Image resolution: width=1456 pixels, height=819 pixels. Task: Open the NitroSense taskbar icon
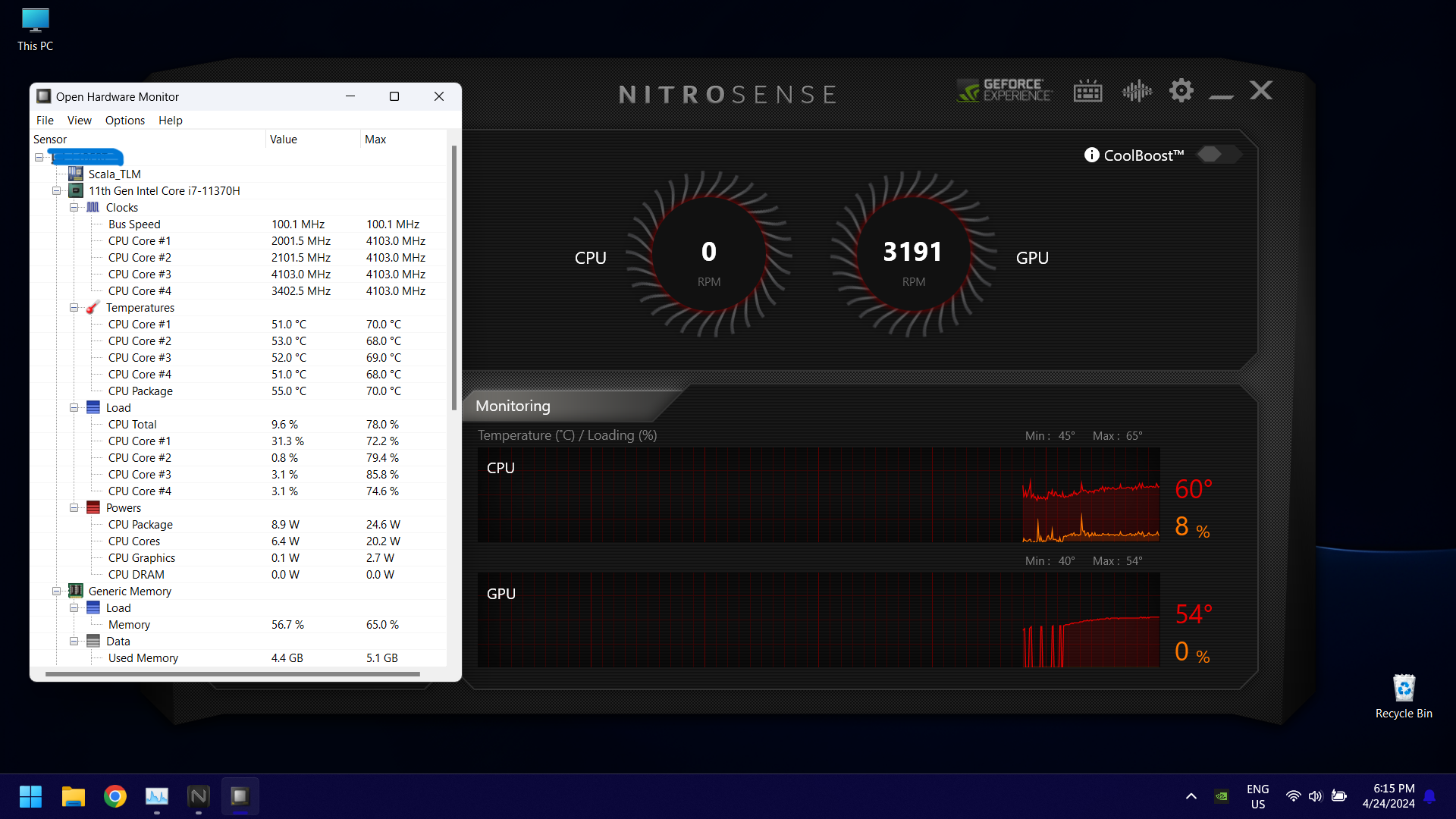(199, 796)
